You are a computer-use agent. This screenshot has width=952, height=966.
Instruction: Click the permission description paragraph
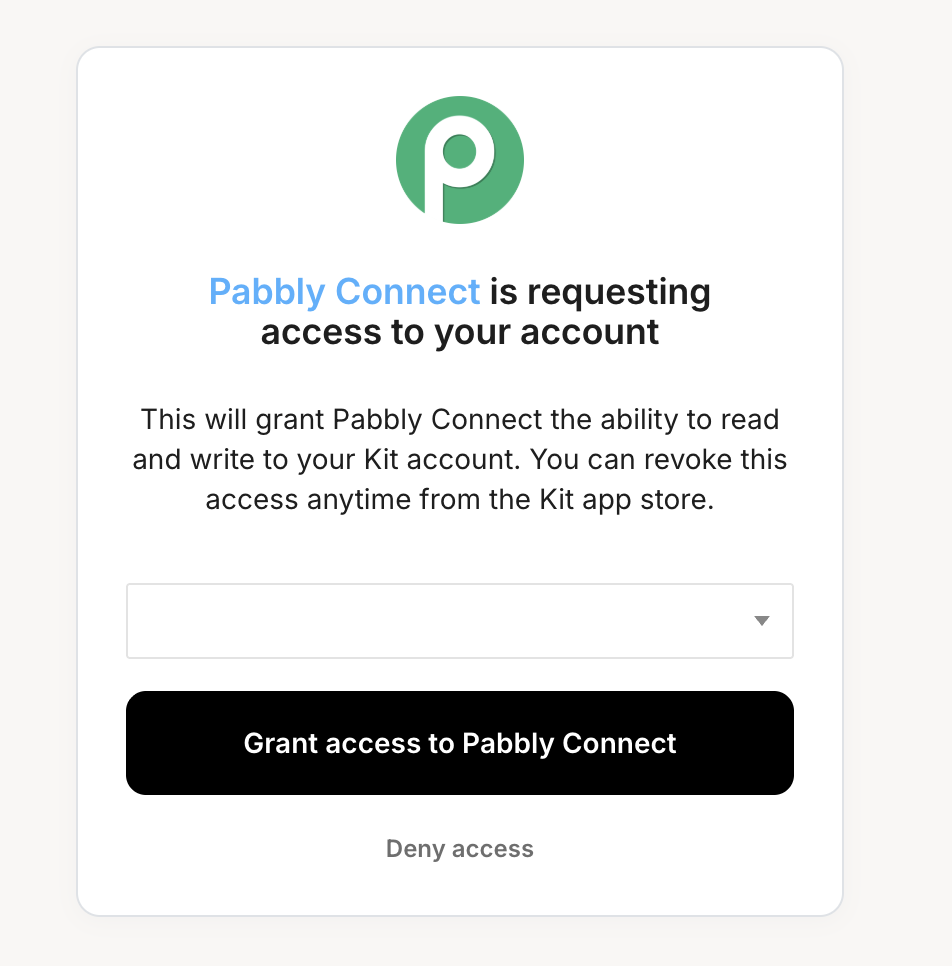460,460
